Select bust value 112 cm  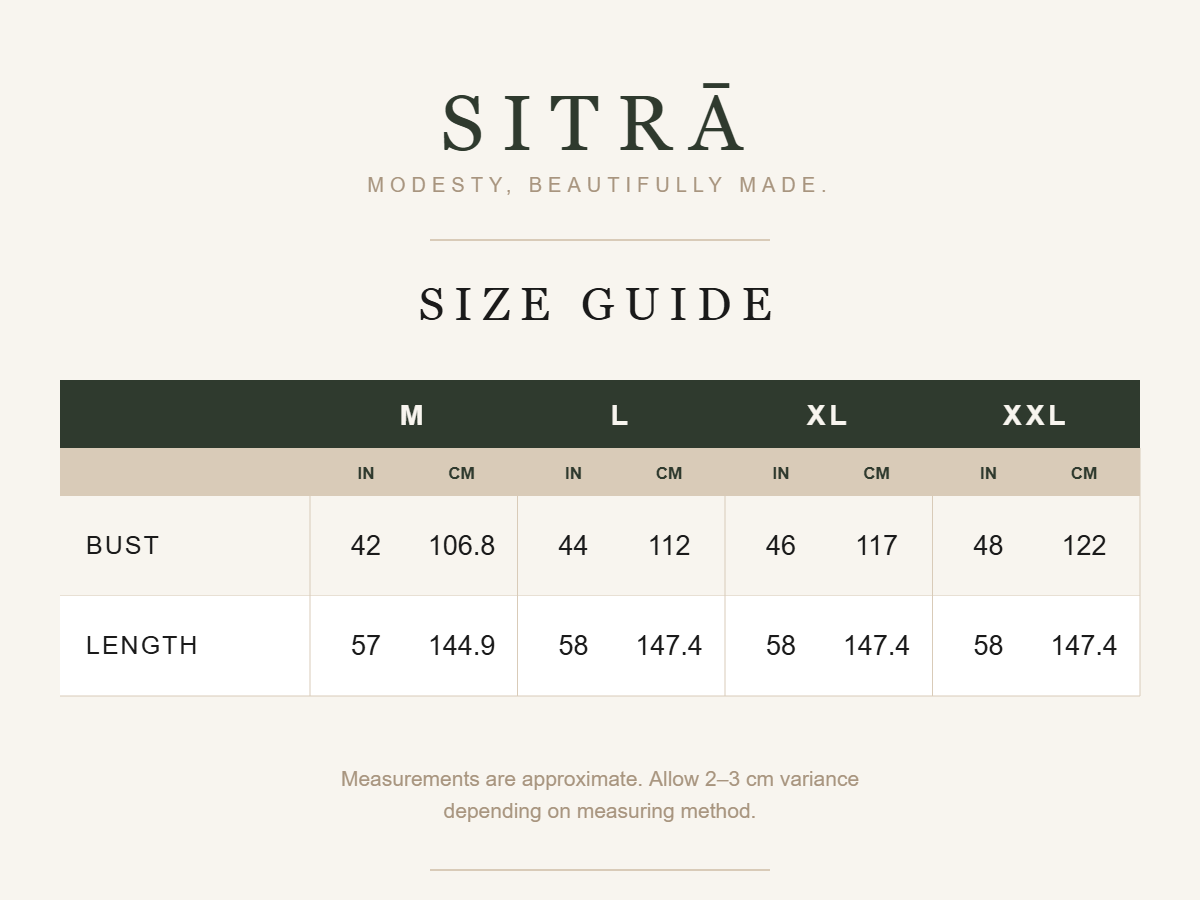point(669,545)
